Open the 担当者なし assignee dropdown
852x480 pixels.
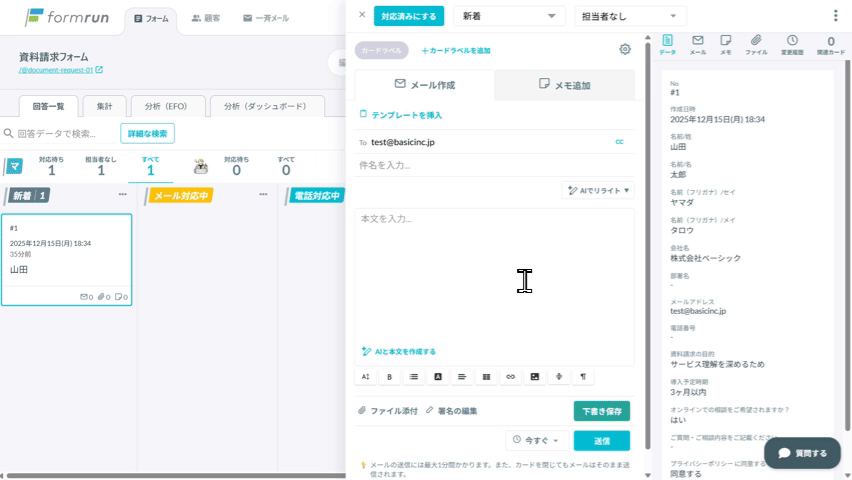coord(630,16)
